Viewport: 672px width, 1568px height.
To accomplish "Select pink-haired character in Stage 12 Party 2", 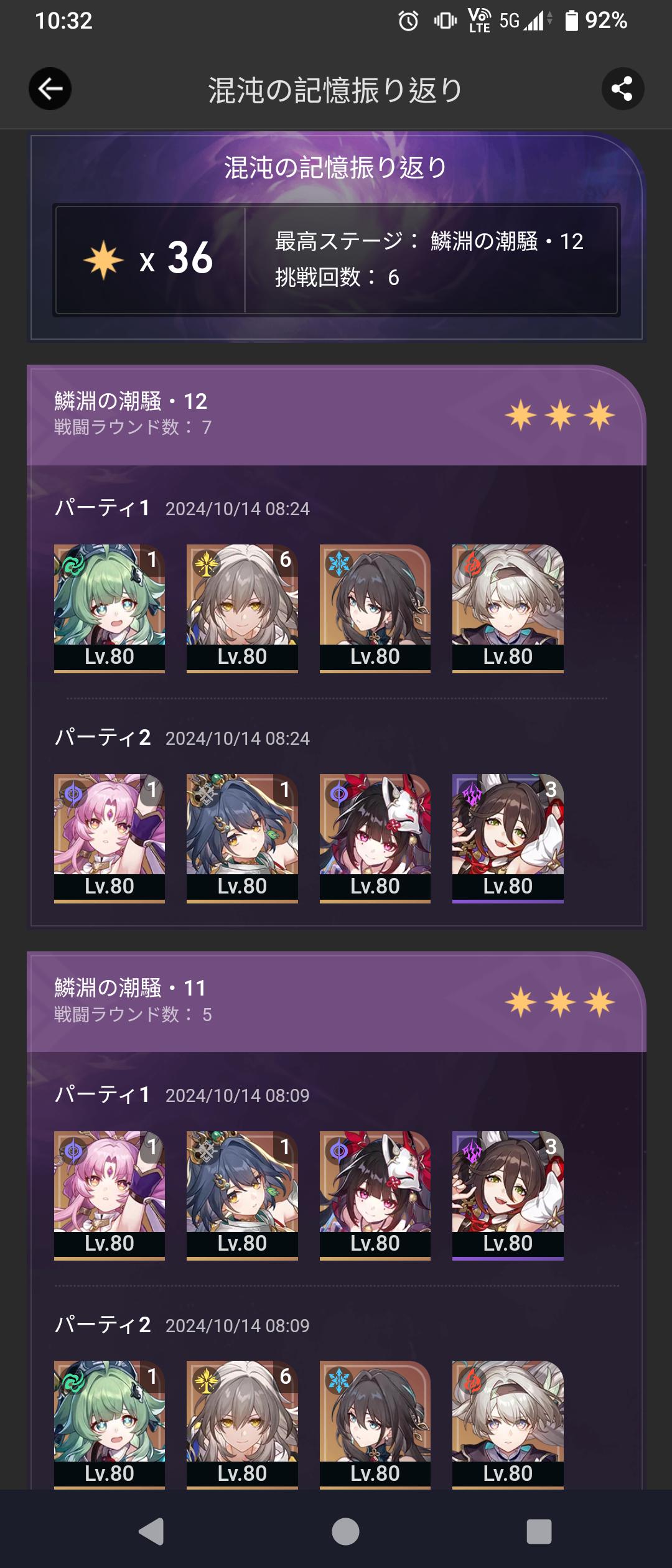I will pyautogui.click(x=110, y=838).
